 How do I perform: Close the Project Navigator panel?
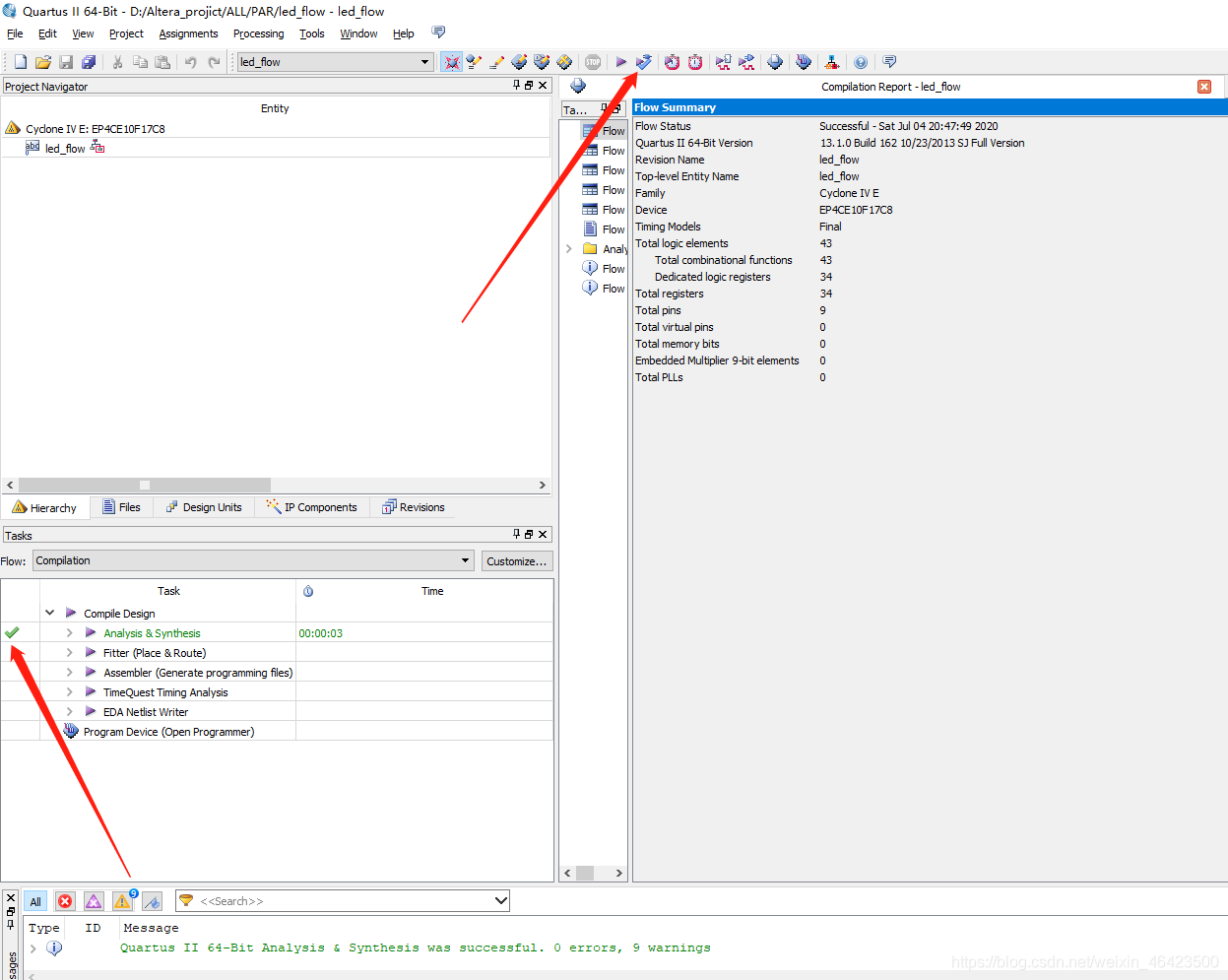543,86
